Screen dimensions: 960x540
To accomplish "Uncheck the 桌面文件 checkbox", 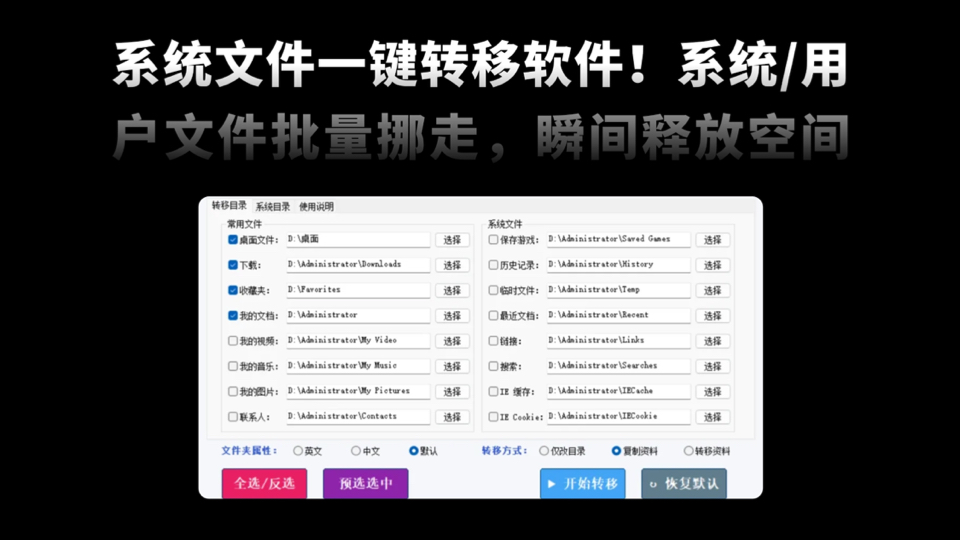I will point(233,240).
